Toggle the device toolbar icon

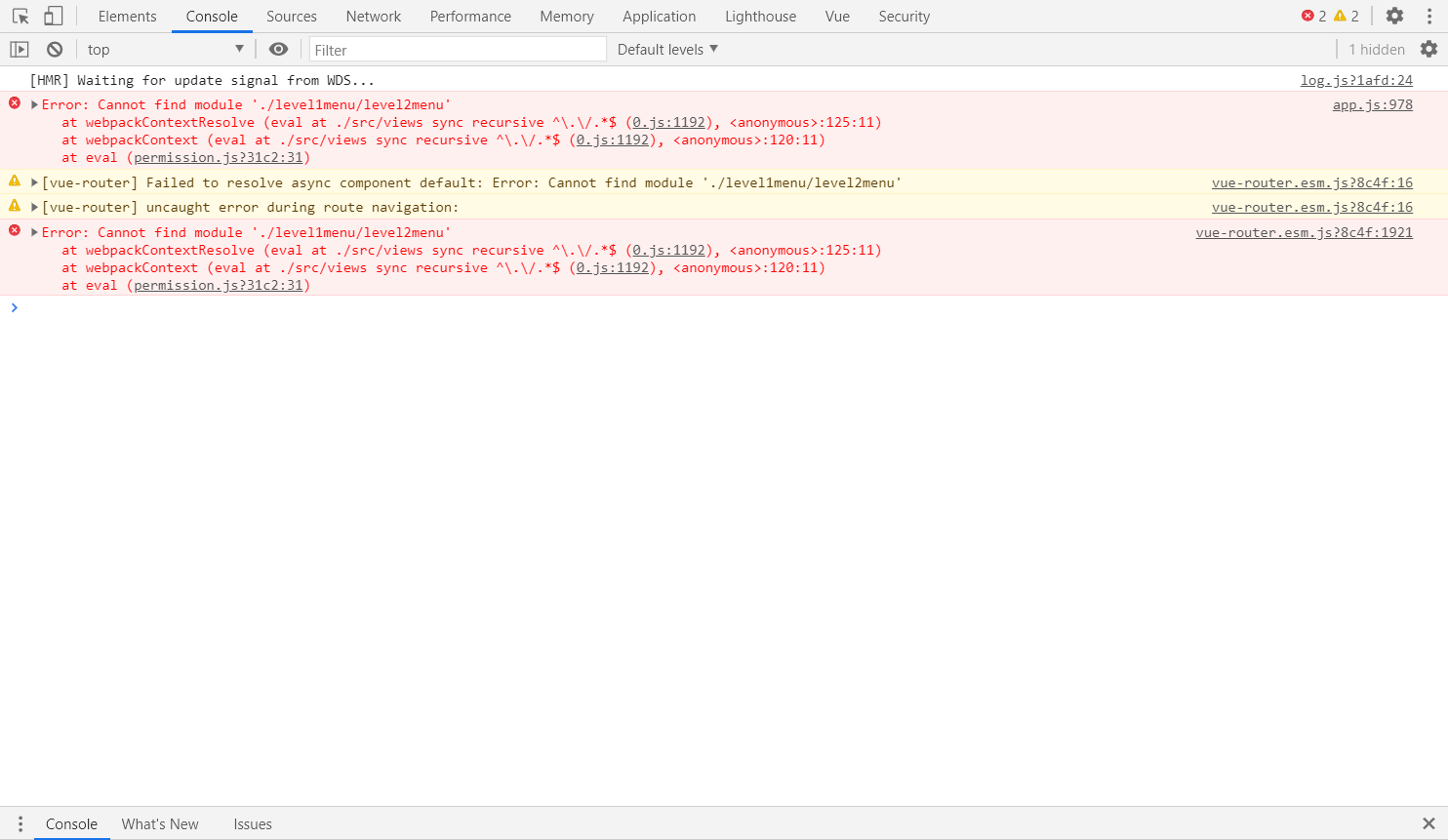54,17
